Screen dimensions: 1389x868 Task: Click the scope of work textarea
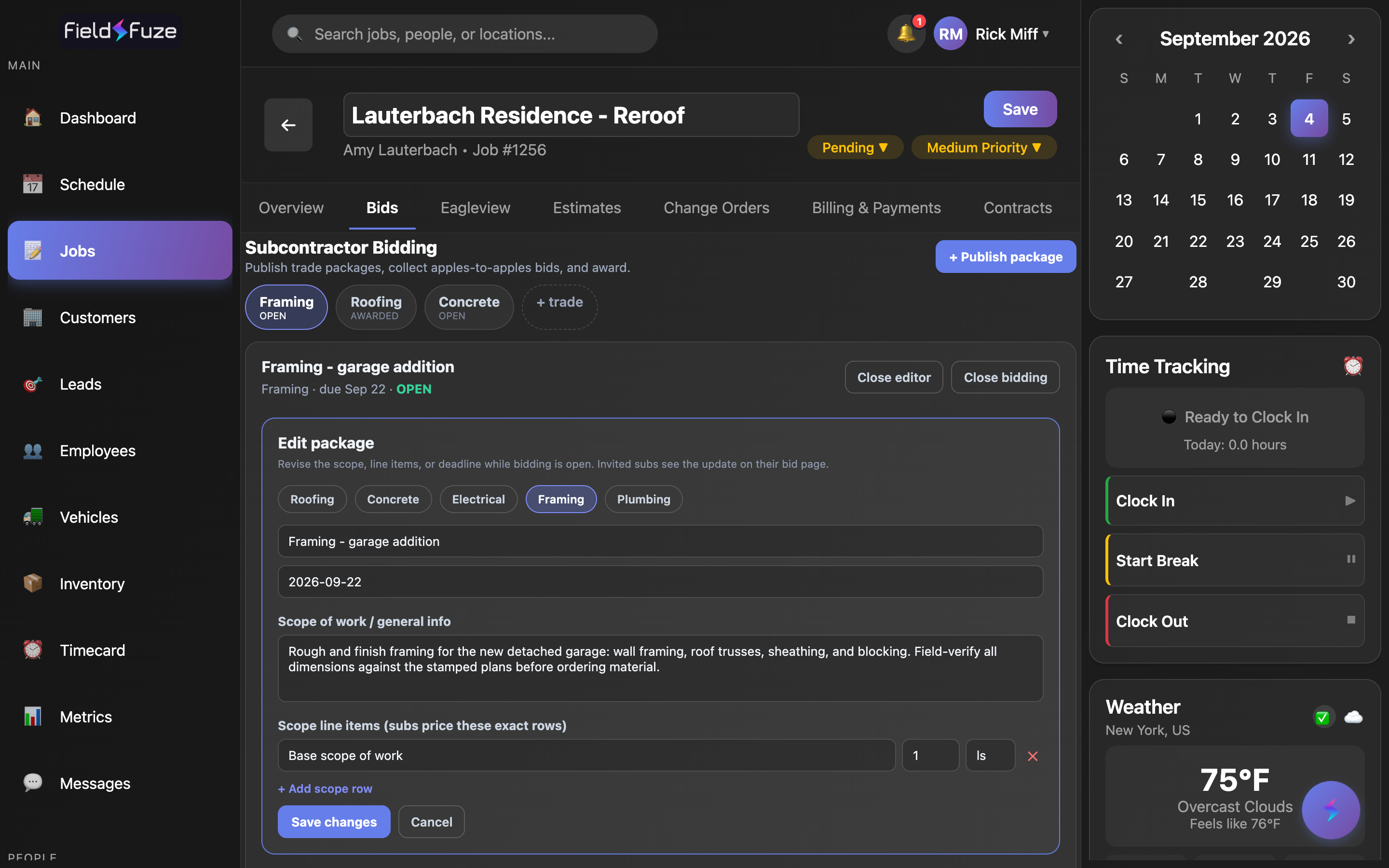click(660, 668)
